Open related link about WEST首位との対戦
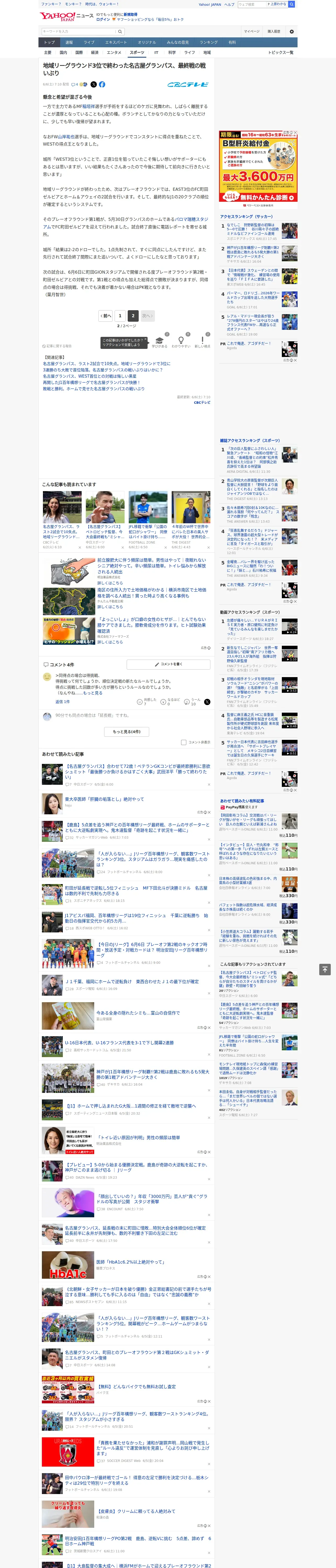The image size is (336, 1568). click(90, 376)
